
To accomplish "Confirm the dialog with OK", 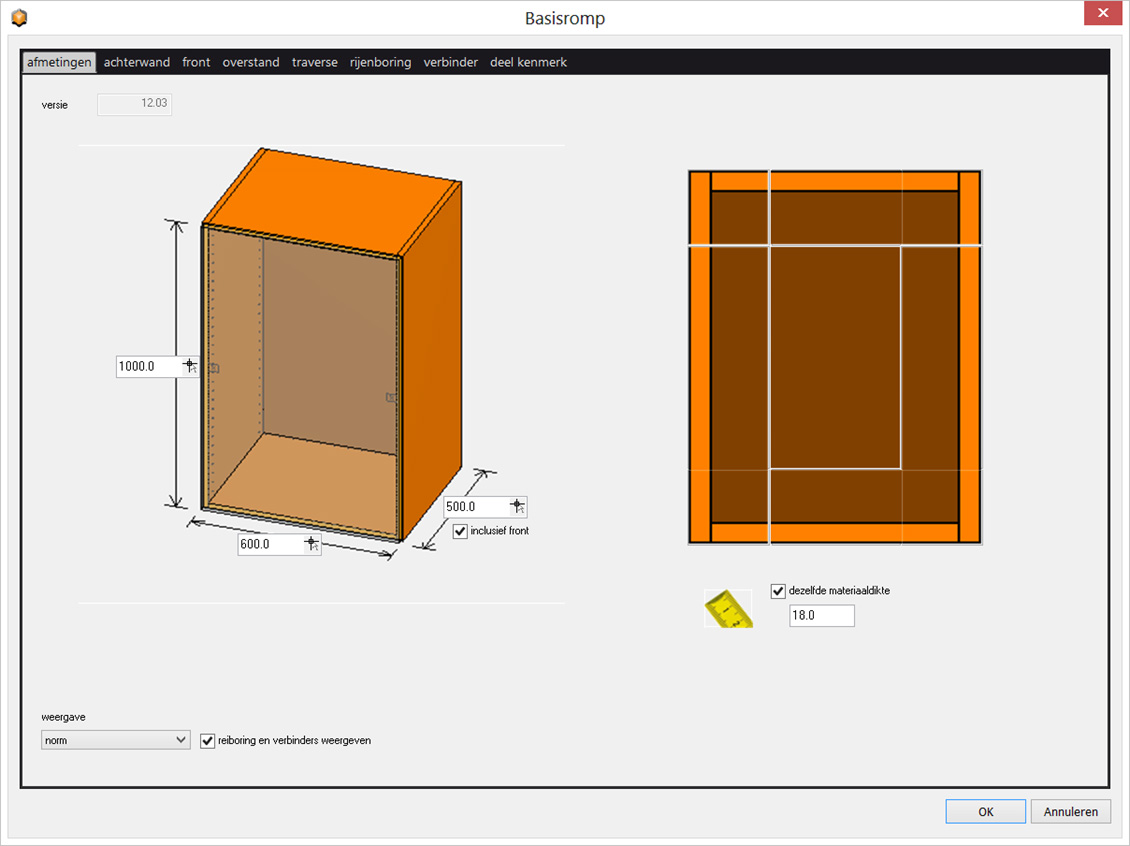I will pos(985,811).
